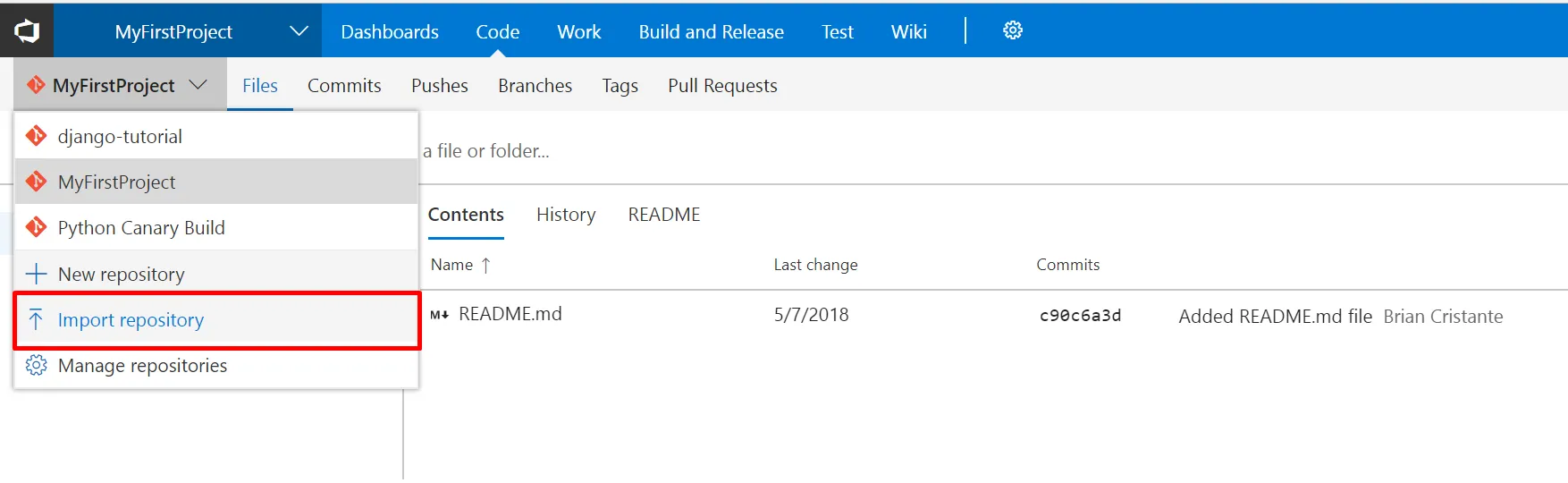Expand the top MyFirstProject project dropdown
Image resolution: width=1568 pixels, height=483 pixels.
(x=299, y=31)
